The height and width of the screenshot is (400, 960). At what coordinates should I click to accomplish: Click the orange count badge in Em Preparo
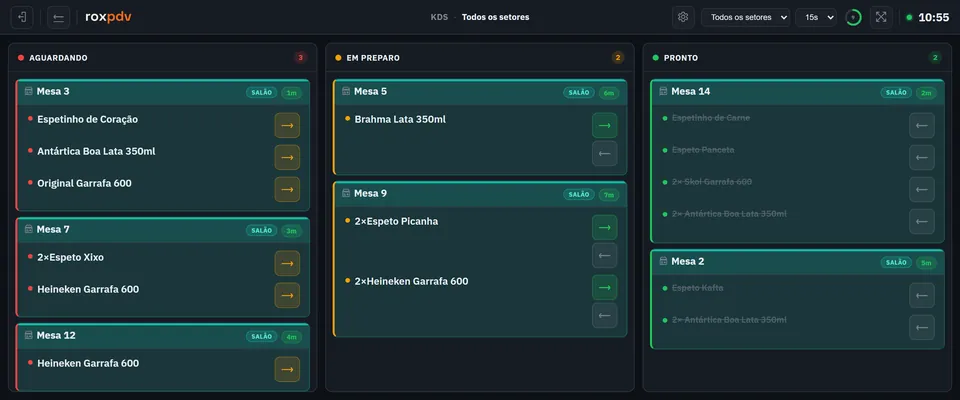(x=618, y=58)
